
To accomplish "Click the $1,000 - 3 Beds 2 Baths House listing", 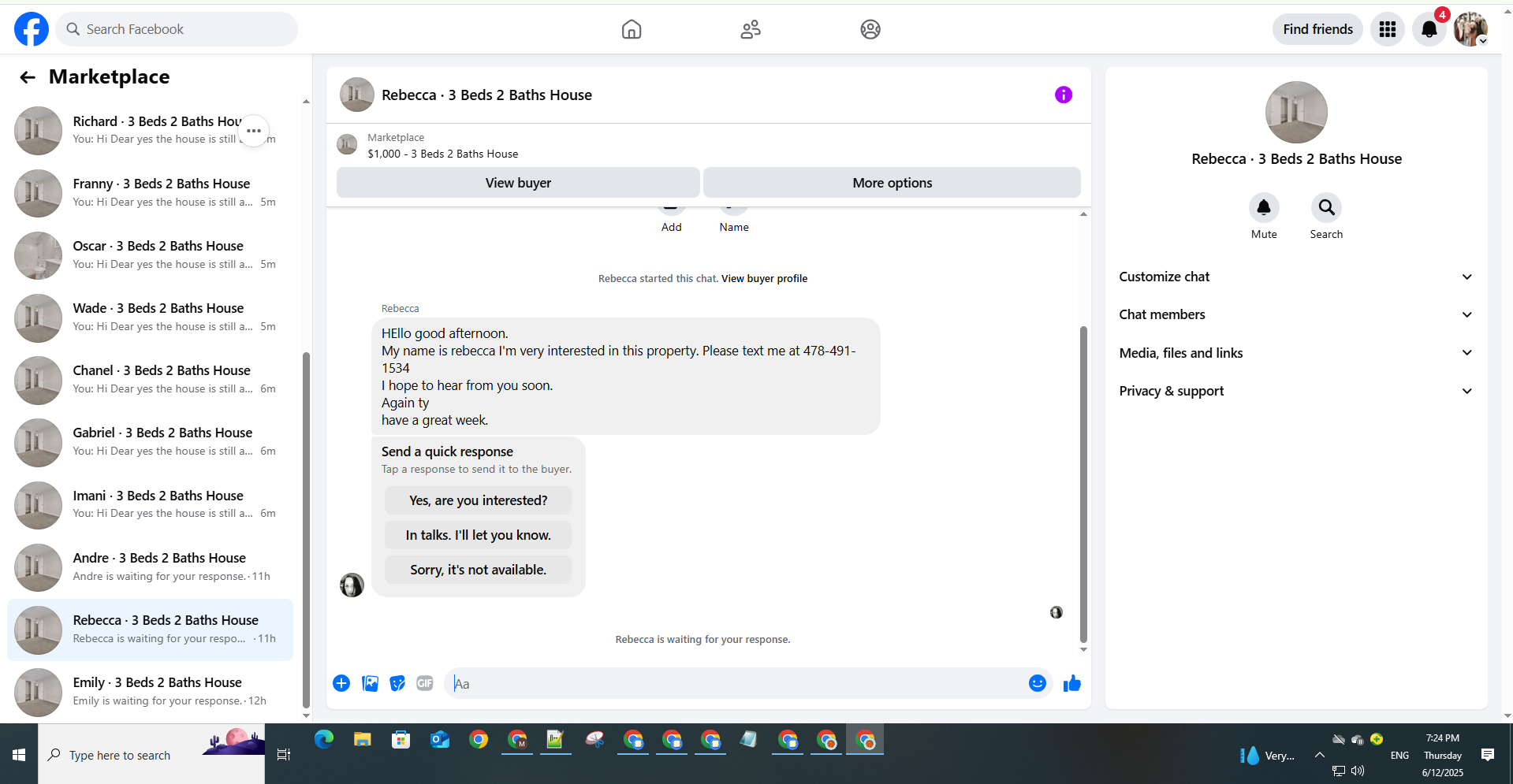I will click(443, 154).
